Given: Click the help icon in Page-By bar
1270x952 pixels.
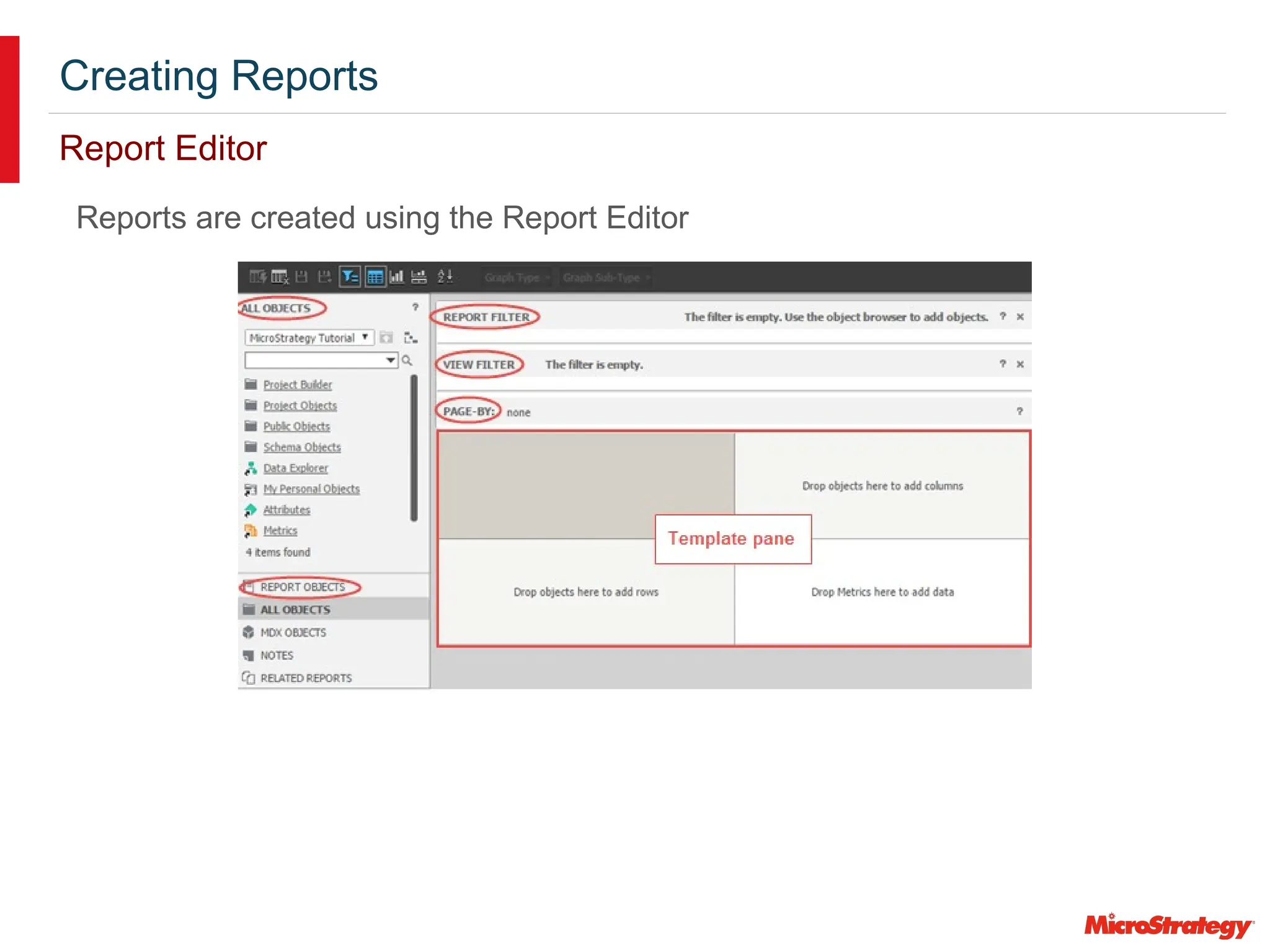Looking at the screenshot, I should tap(1019, 411).
